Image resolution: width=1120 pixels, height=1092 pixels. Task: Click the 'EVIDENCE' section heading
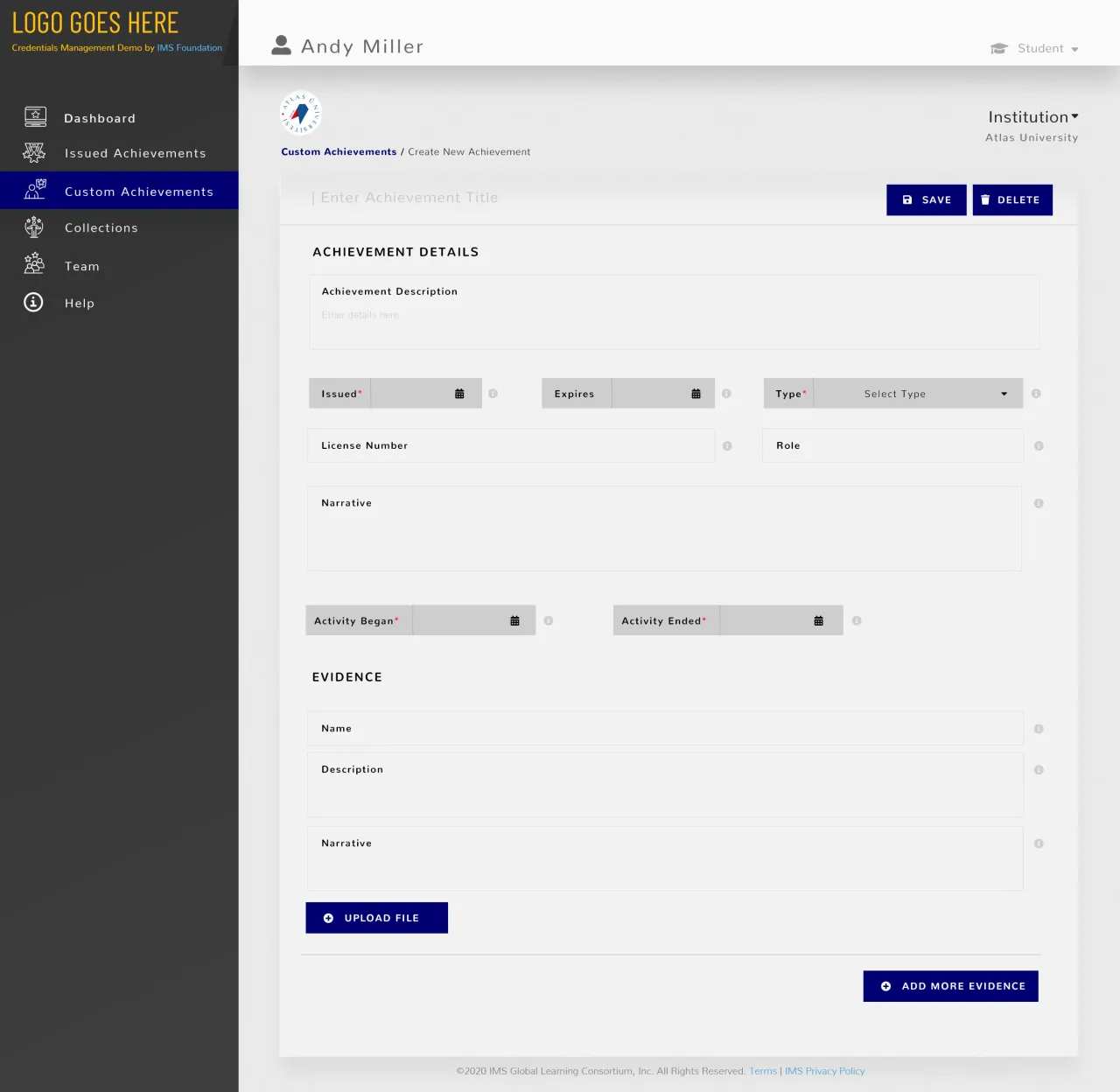tap(347, 677)
